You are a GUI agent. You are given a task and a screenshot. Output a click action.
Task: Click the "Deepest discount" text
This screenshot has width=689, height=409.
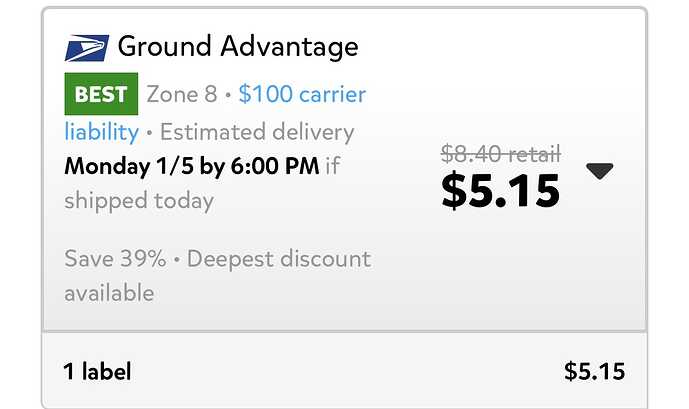[279, 259]
